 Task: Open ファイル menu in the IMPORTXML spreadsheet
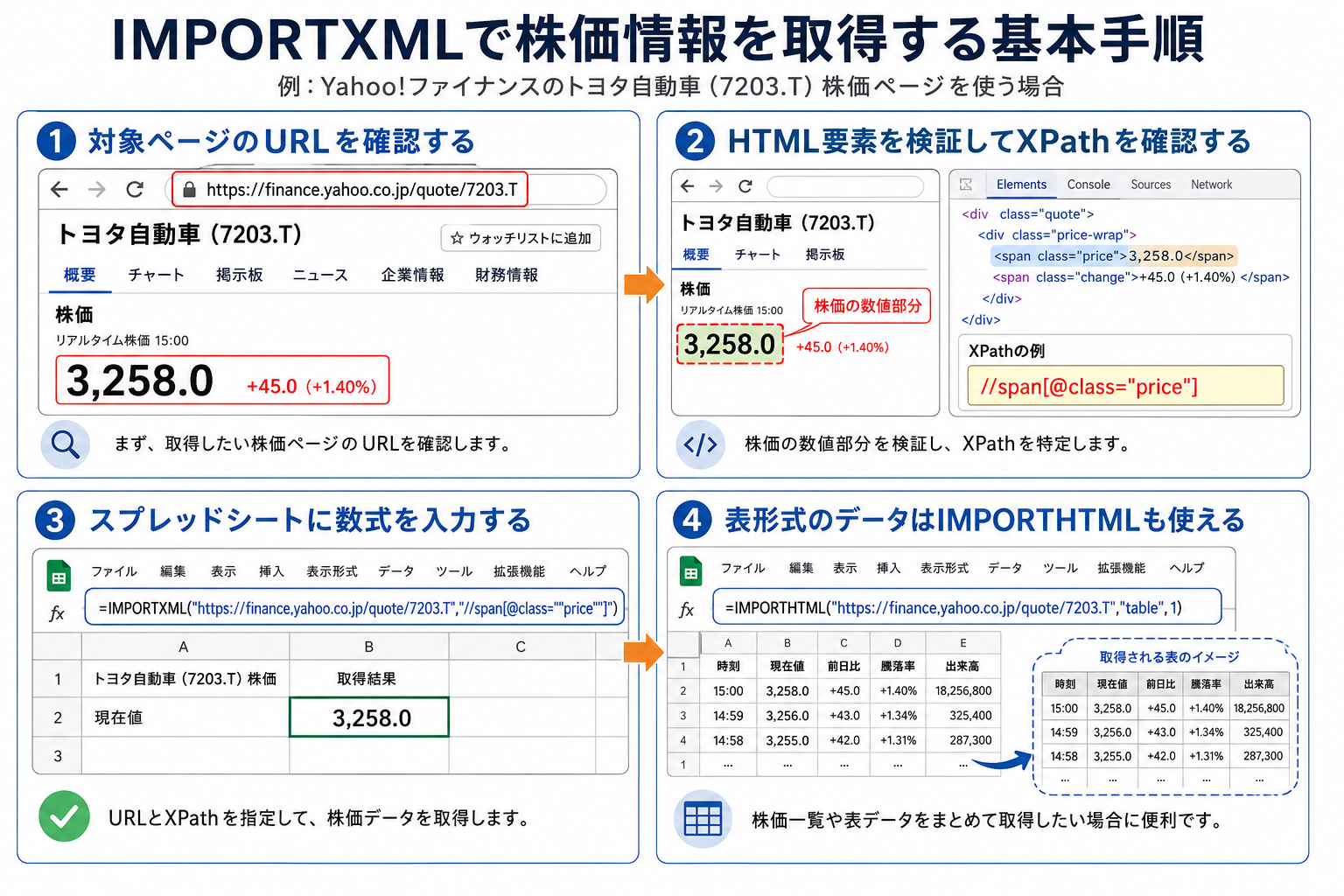click(x=115, y=571)
